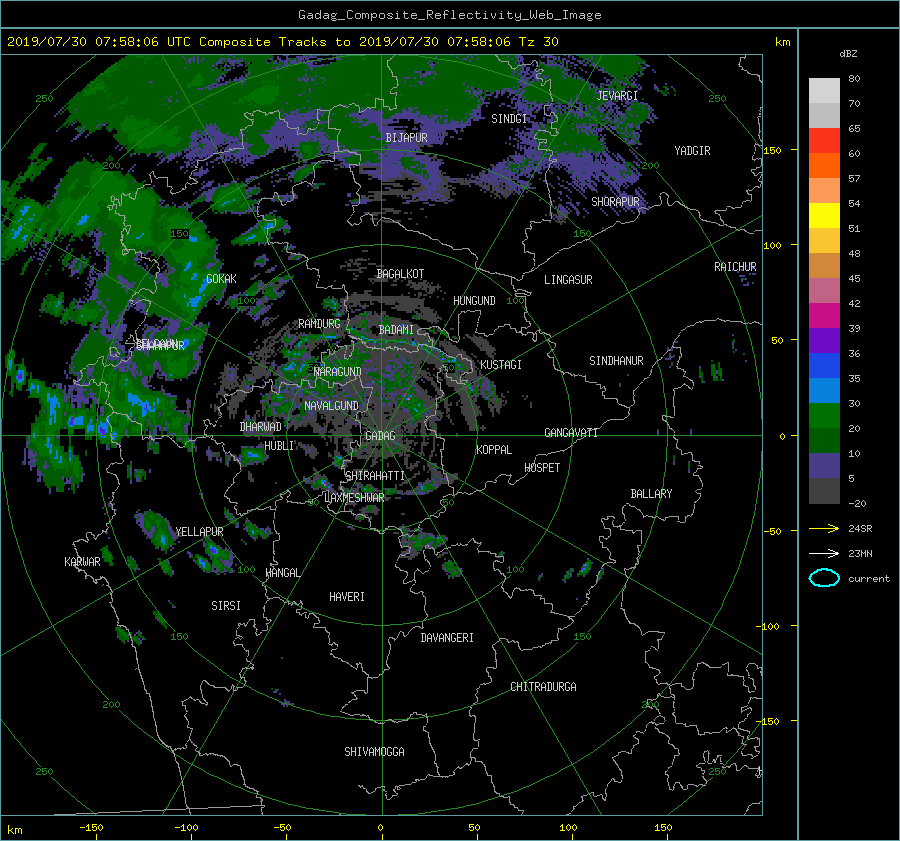Click the bright green 20-30 dBZ swatch
The image size is (900, 841).
(x=824, y=416)
